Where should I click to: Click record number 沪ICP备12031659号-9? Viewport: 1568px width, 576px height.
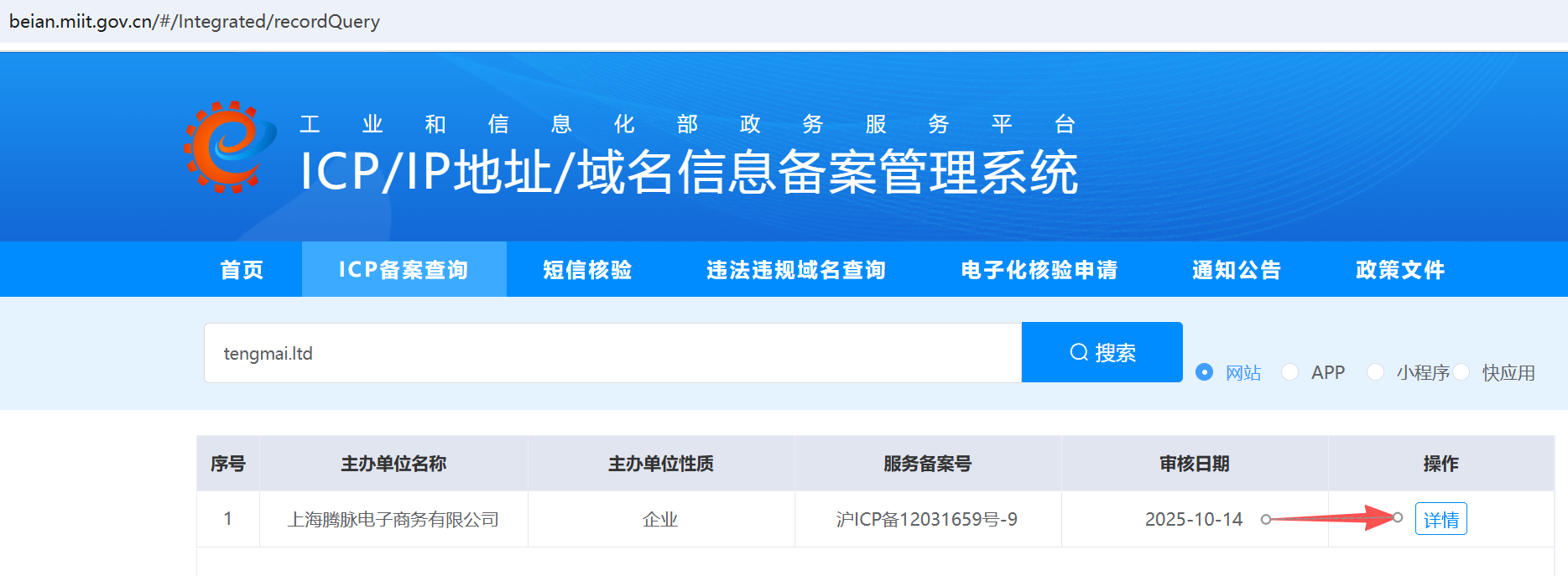[927, 520]
